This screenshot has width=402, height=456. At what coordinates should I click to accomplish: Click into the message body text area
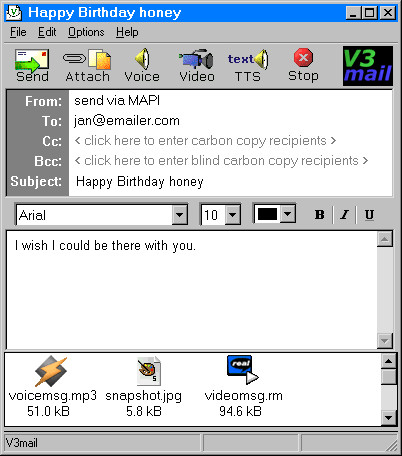pos(192,290)
